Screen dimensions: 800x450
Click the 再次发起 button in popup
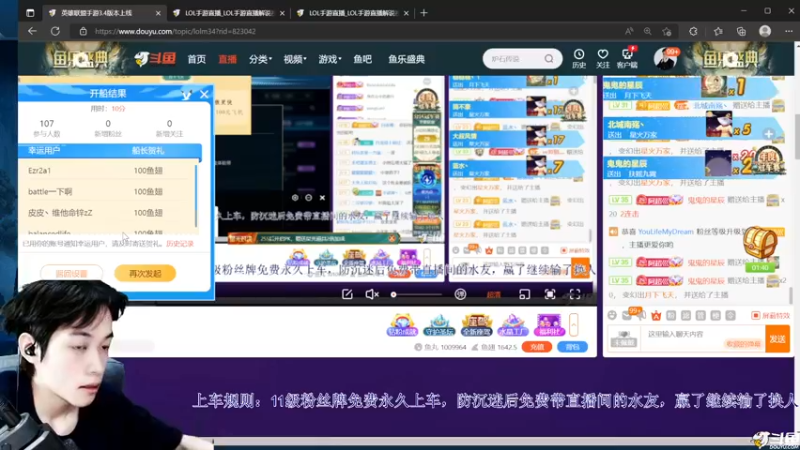pyautogui.click(x=145, y=273)
